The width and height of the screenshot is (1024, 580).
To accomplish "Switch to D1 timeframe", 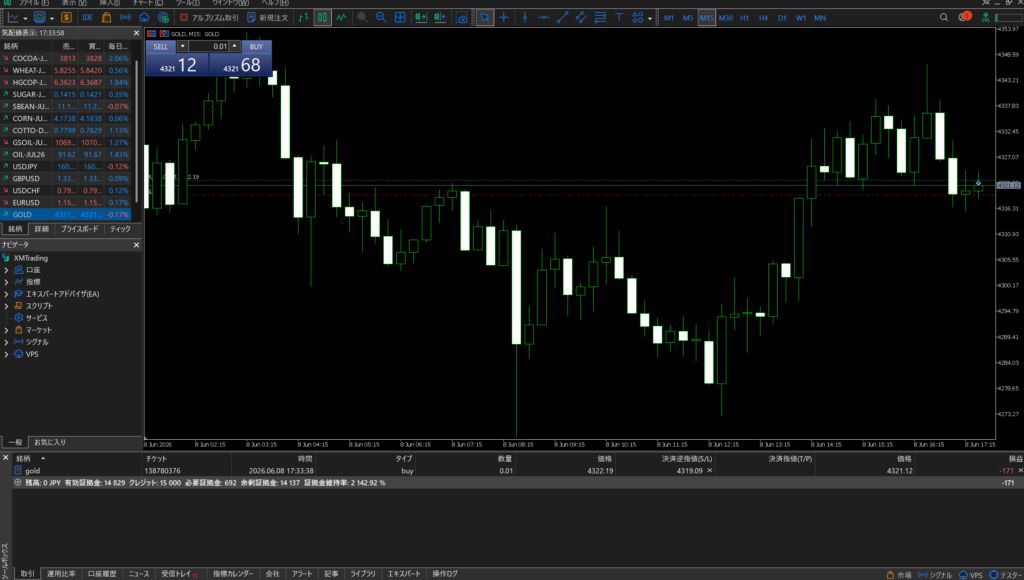I will point(782,18).
